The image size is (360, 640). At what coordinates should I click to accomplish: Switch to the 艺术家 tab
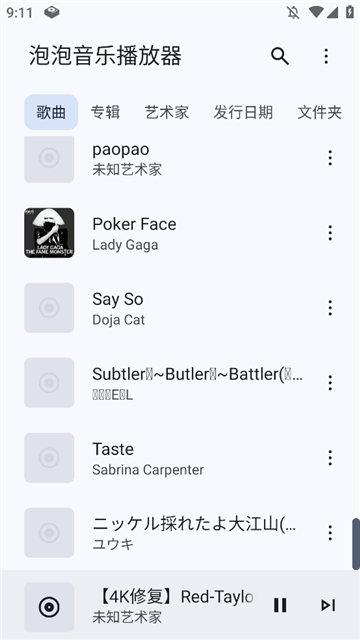pyautogui.click(x=167, y=112)
